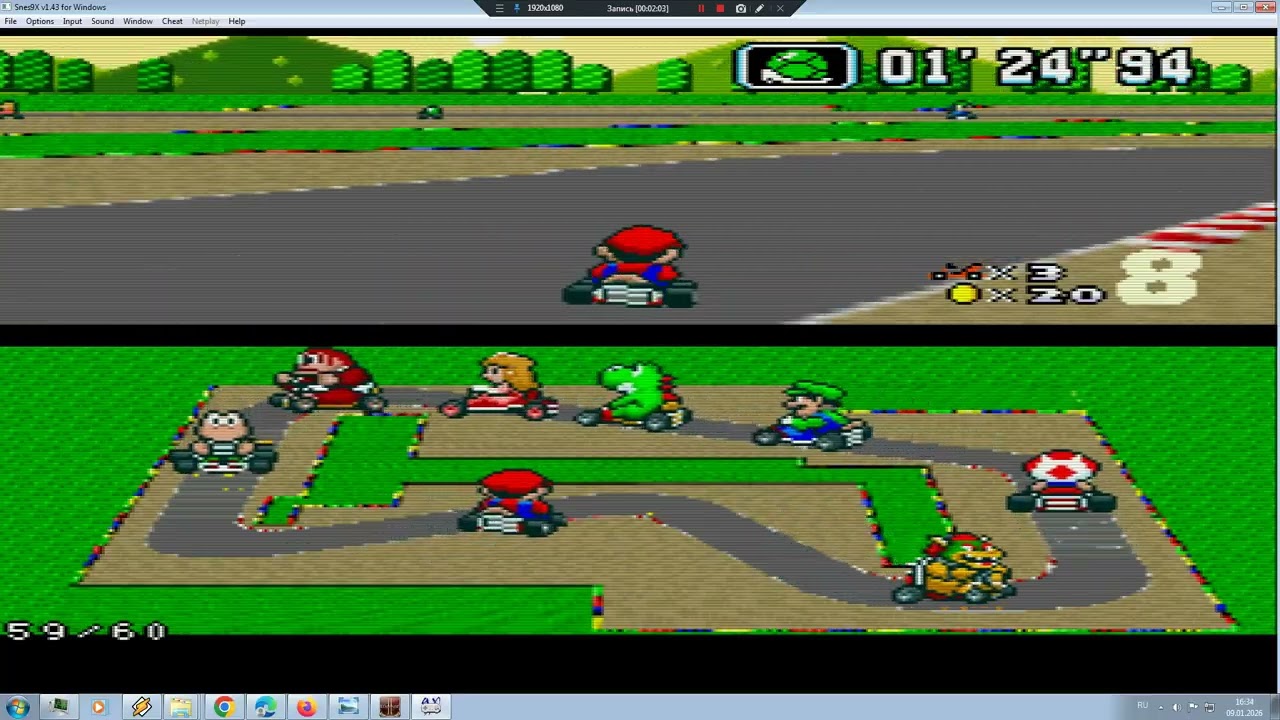
Task: Open the File menu
Action: coord(10,21)
